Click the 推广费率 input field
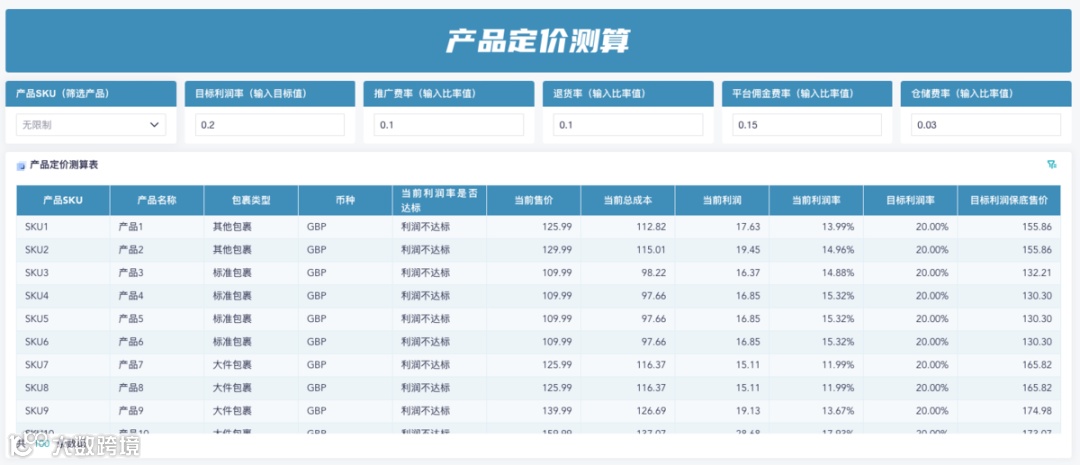 449,125
